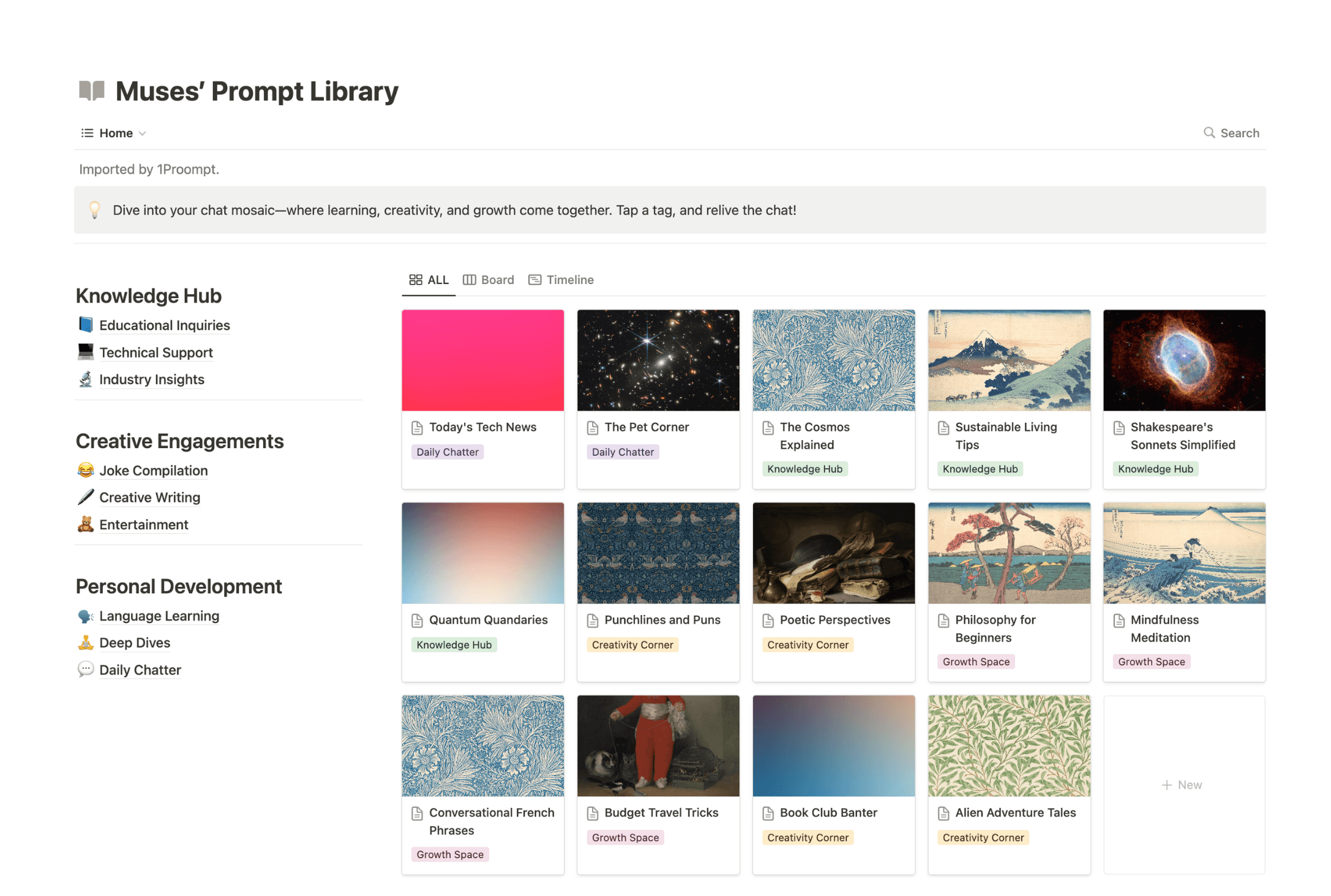The image size is (1331, 896).
Task: Expand the Home view dropdown chevron
Action: click(x=143, y=133)
